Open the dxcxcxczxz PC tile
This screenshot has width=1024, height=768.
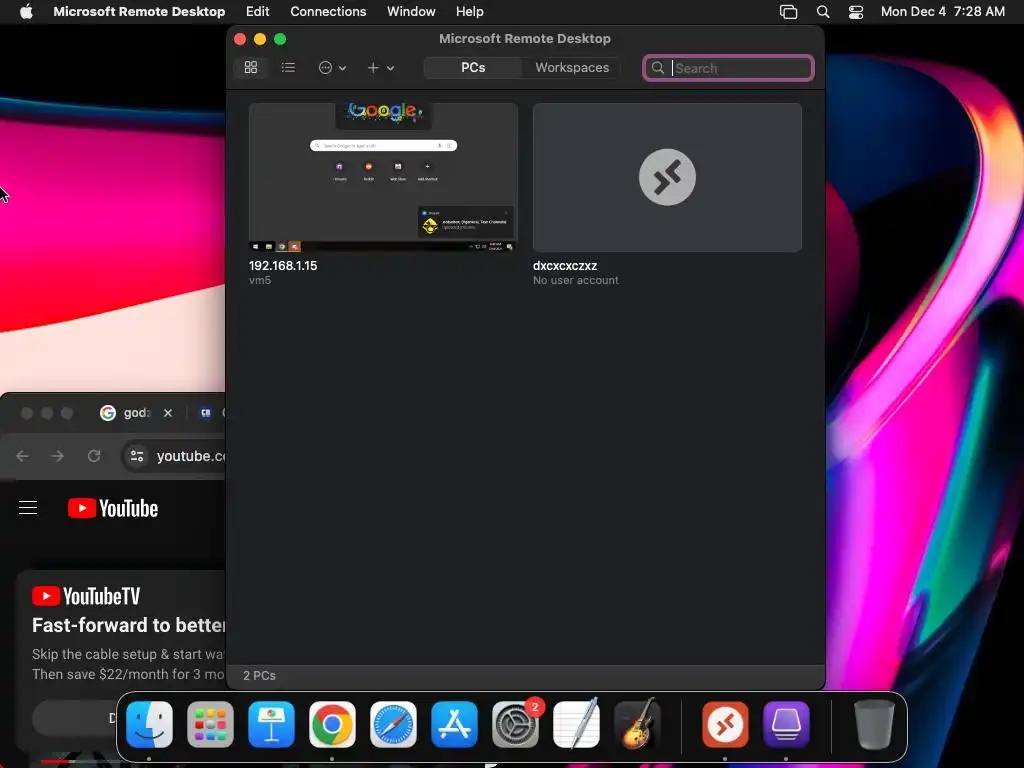[x=667, y=177]
